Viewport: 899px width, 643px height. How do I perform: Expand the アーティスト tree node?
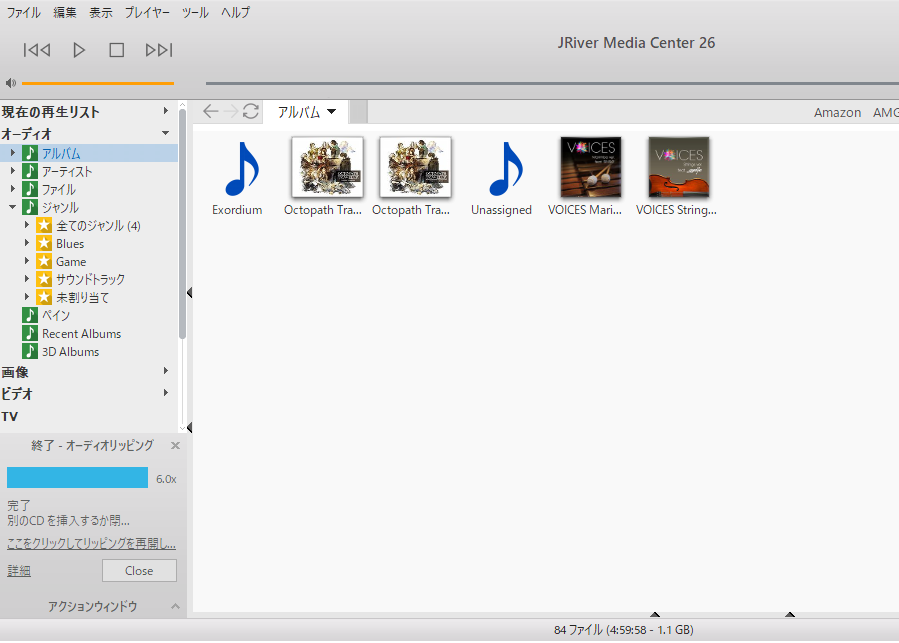coord(13,171)
